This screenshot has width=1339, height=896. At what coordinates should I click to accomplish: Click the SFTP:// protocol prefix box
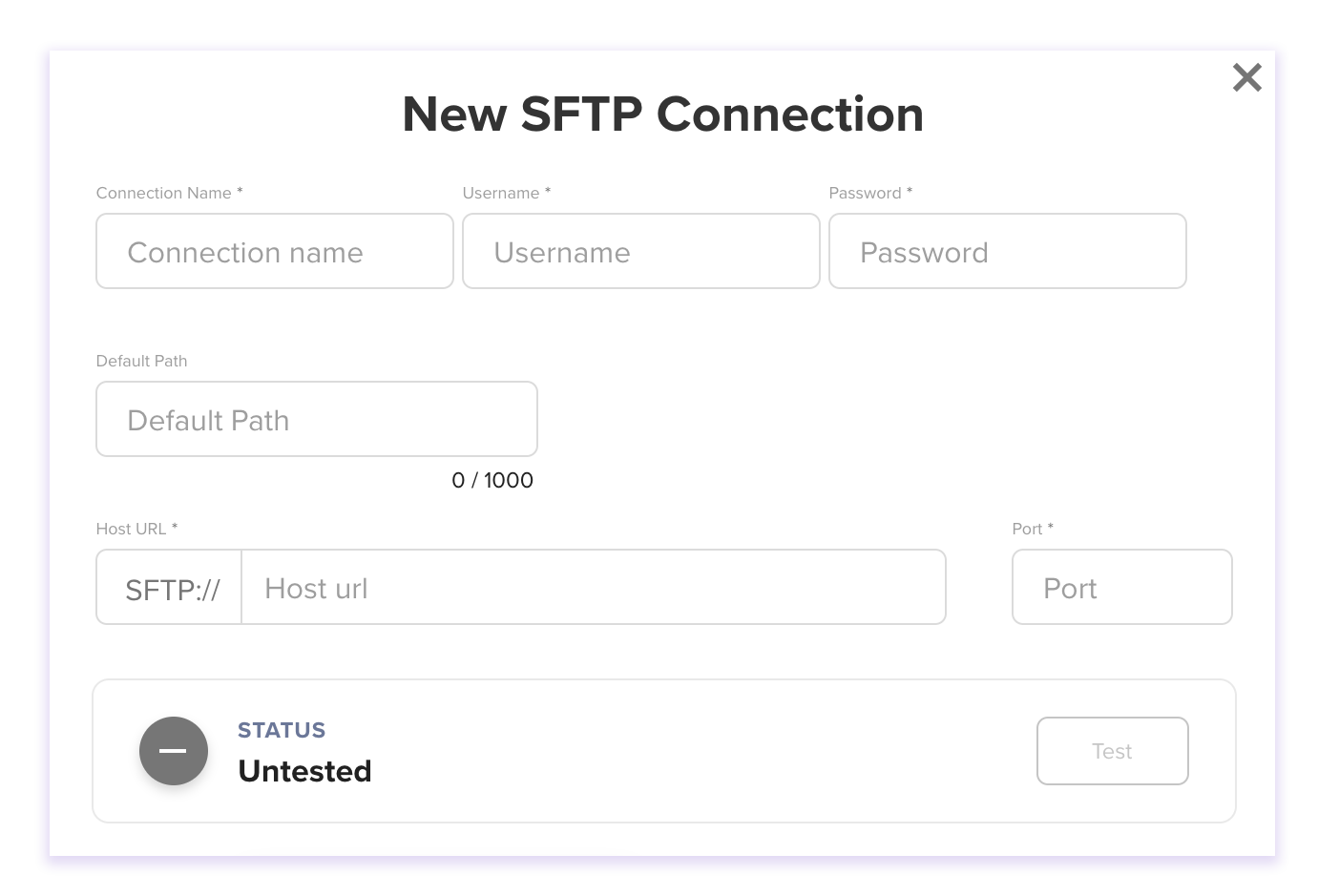[x=170, y=587]
